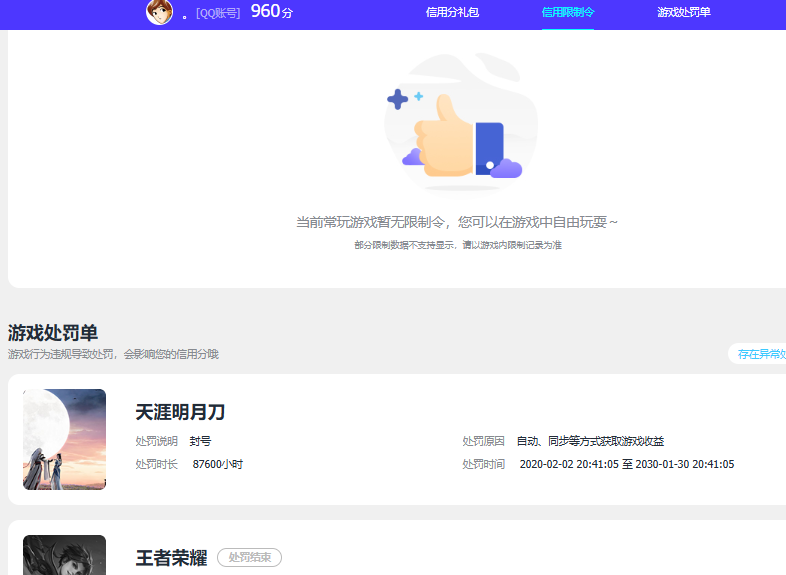Switch to the 信用限制令 tab
The height and width of the screenshot is (575, 786).
568,12
